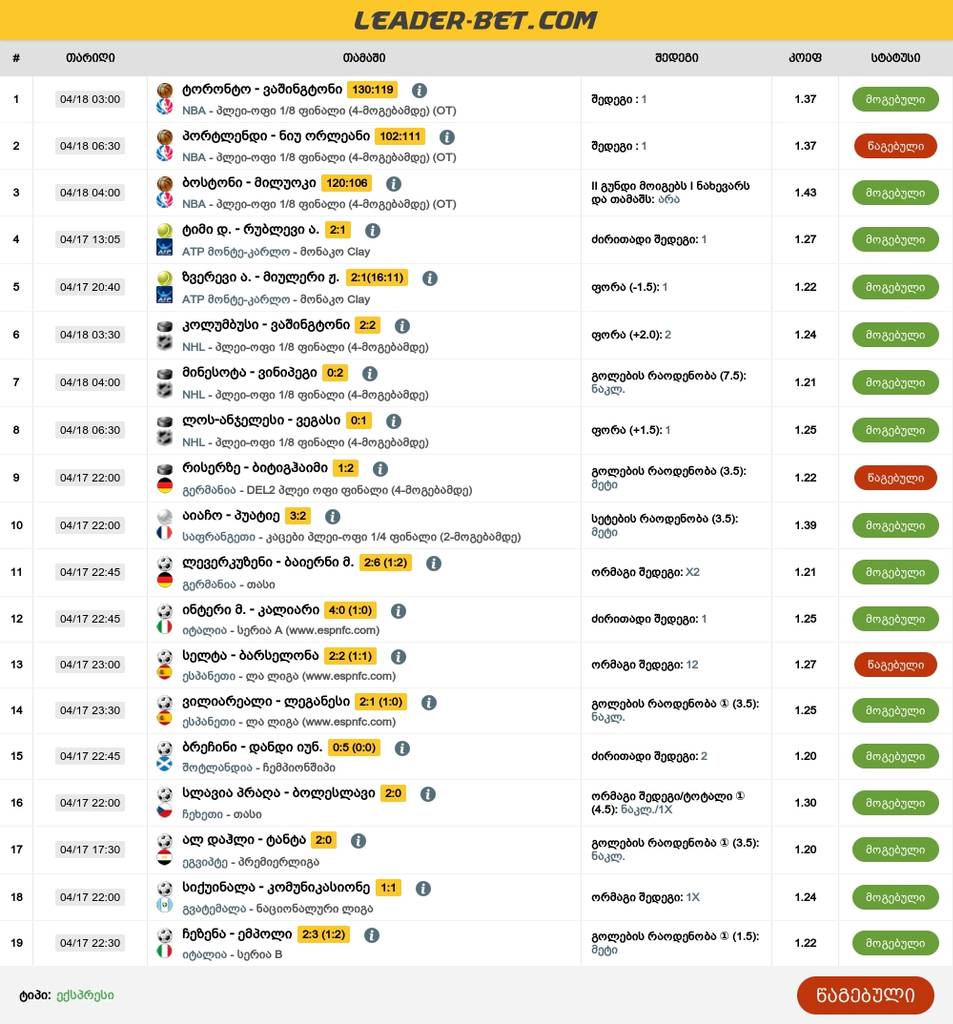
Task: Open info icon for სელტა - ბარსელონა
Action: (x=398, y=656)
